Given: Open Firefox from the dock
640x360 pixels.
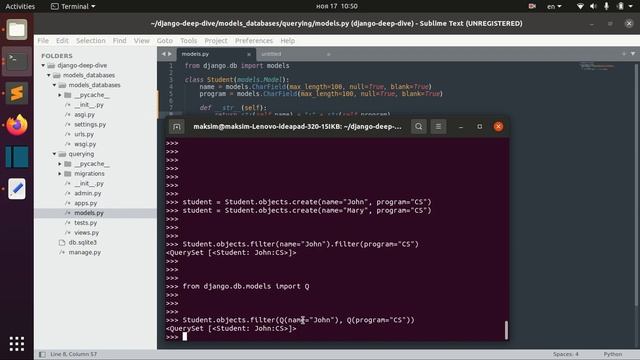Looking at the screenshot, I should tap(17, 125).
